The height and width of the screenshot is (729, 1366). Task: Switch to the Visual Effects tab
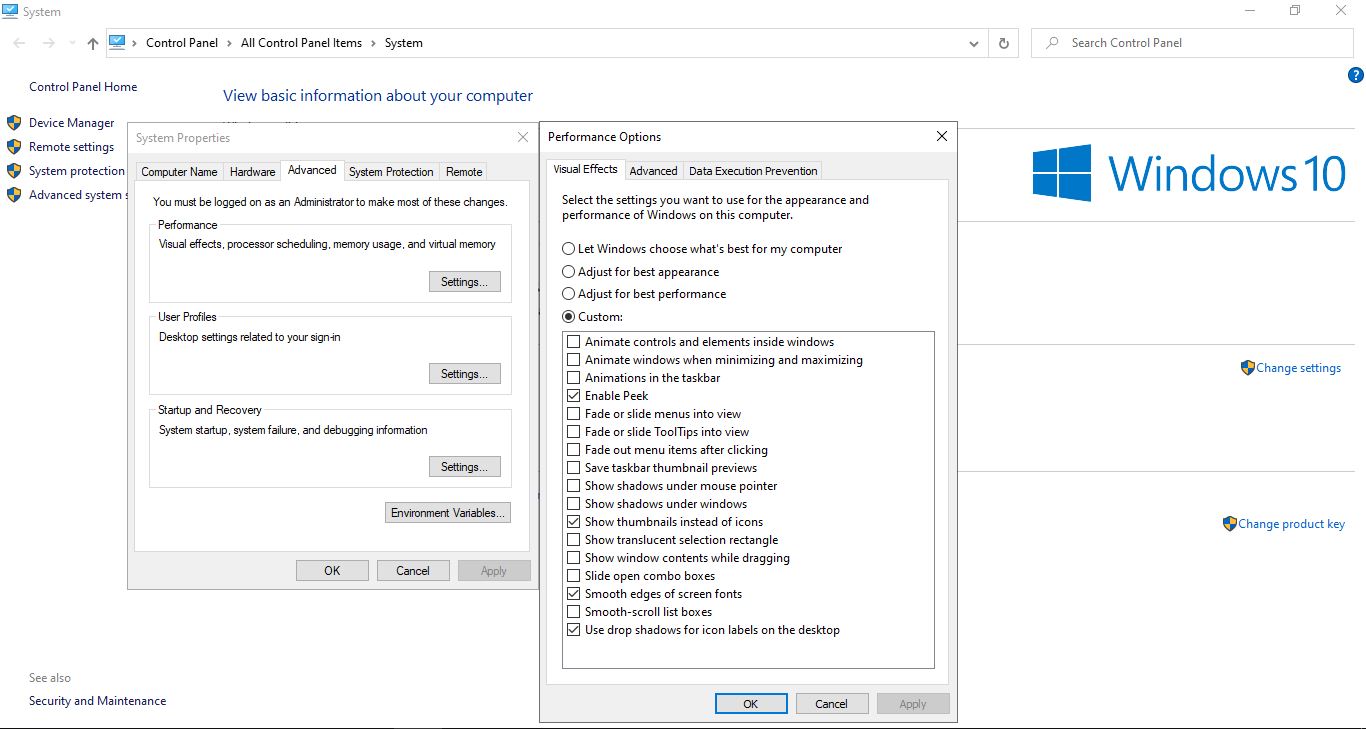(586, 169)
